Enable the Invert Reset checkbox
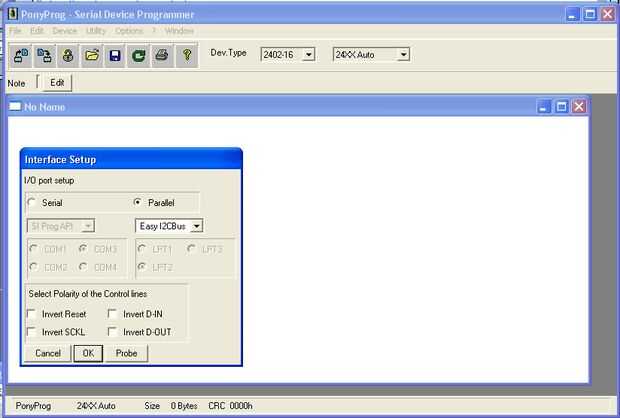 (32, 314)
